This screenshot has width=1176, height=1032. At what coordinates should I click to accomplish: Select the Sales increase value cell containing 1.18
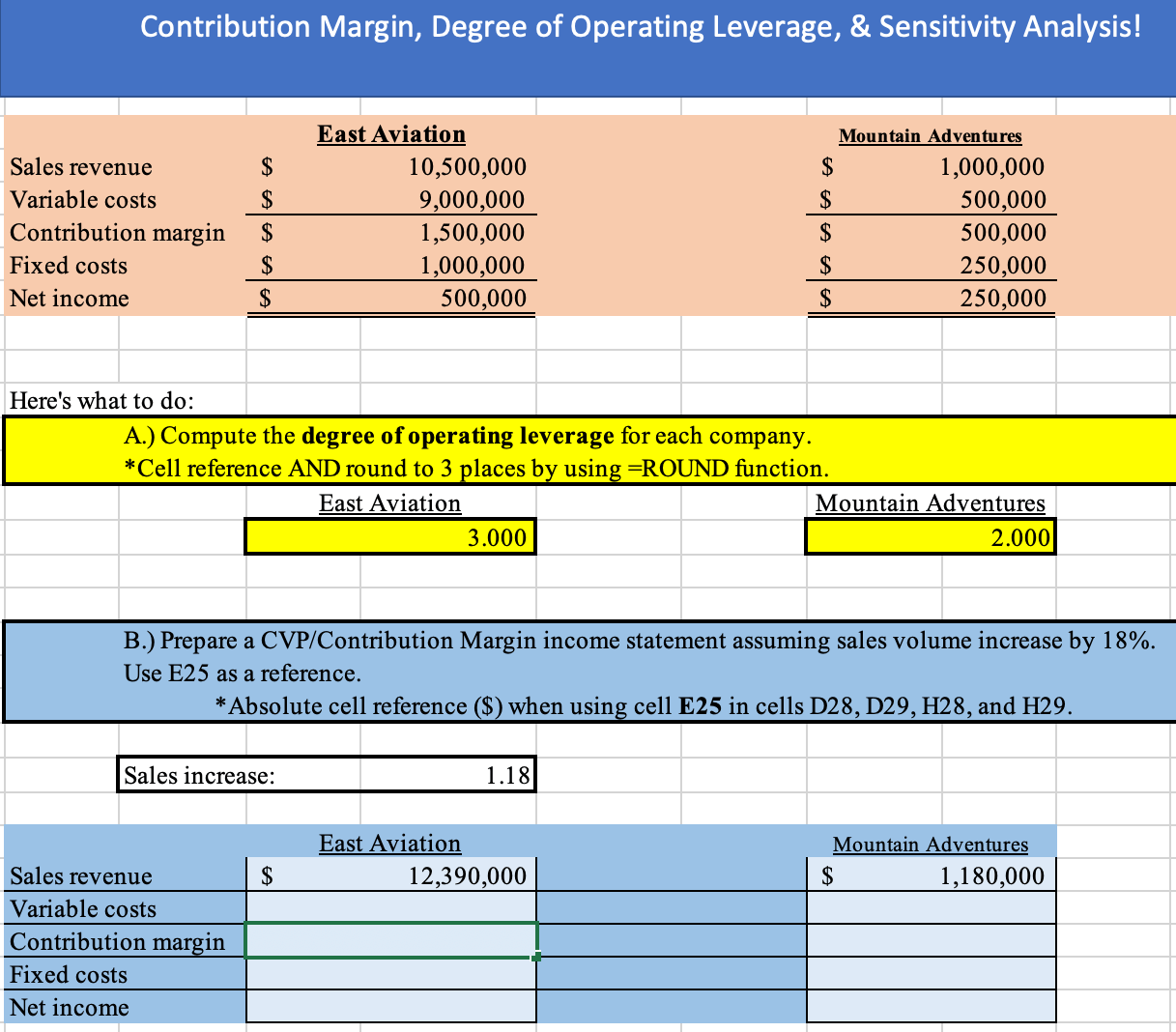447,773
